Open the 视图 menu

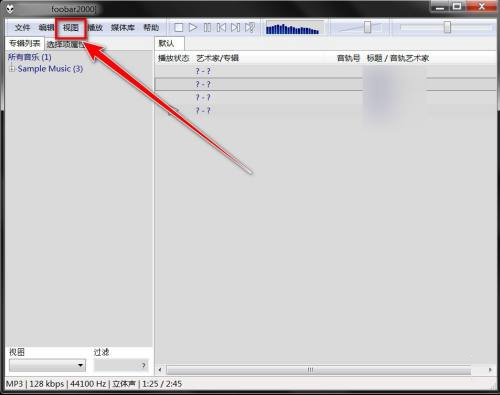pyautogui.click(x=71, y=28)
